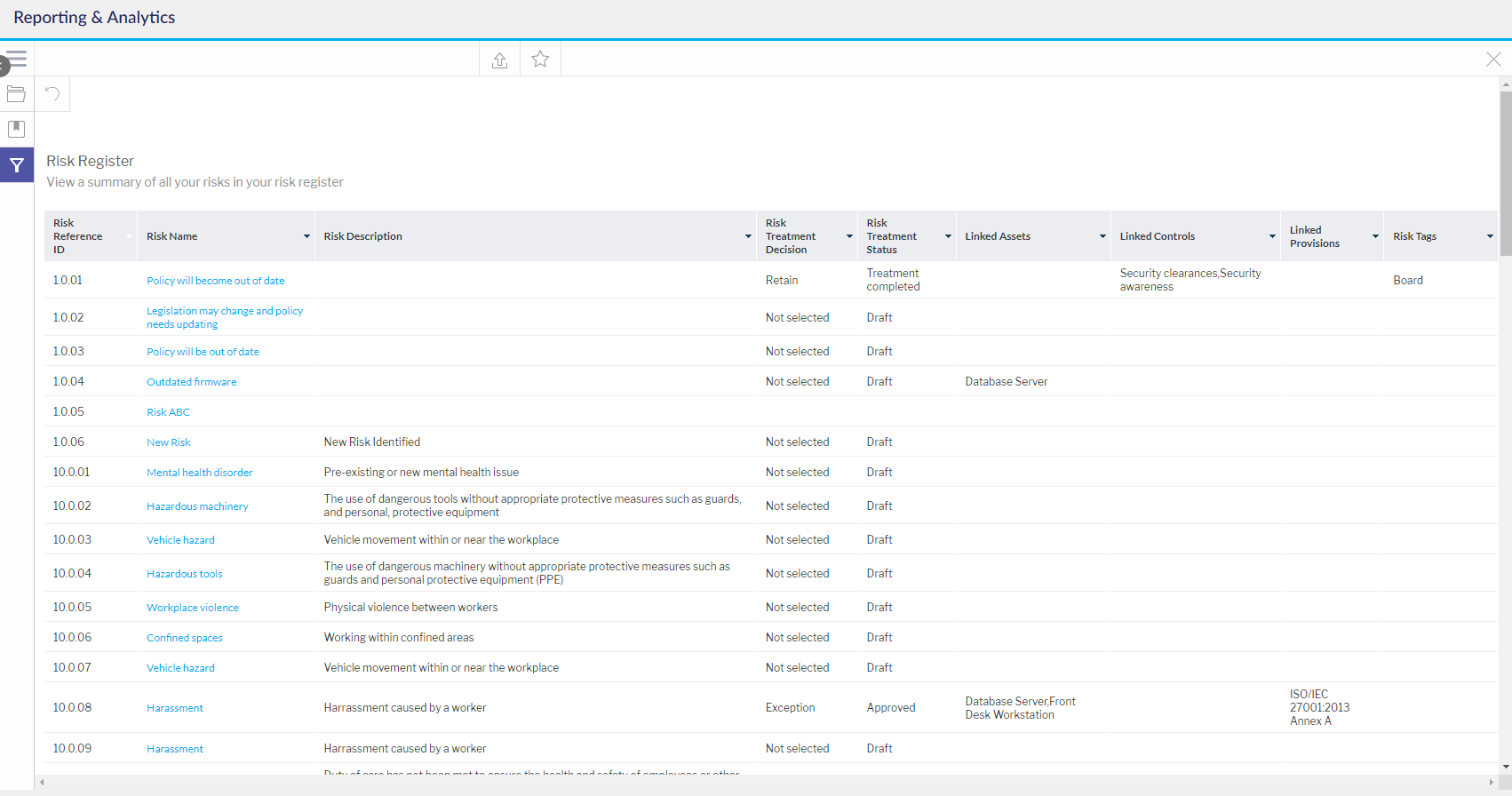Click the horizontal scrollbar right arrow
1512x796 pixels.
tap(1491, 782)
